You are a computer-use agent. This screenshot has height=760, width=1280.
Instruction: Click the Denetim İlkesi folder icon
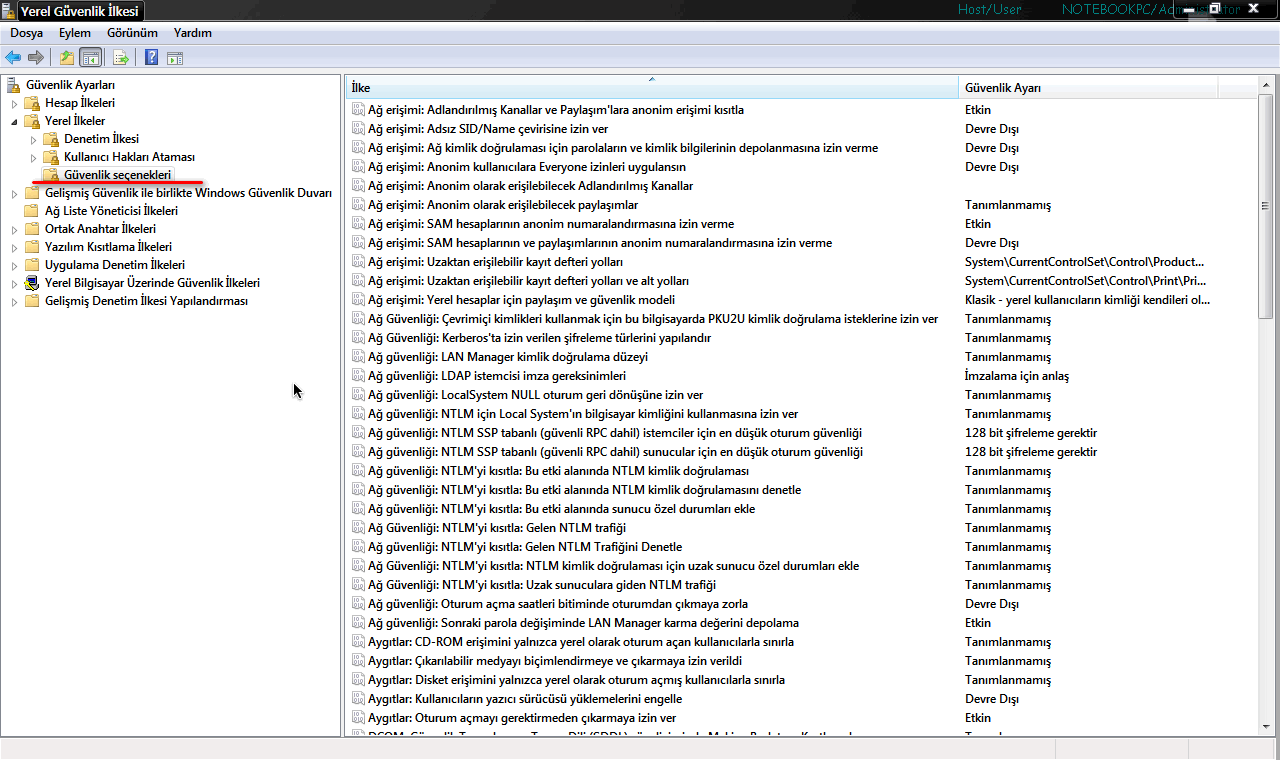tap(51, 139)
